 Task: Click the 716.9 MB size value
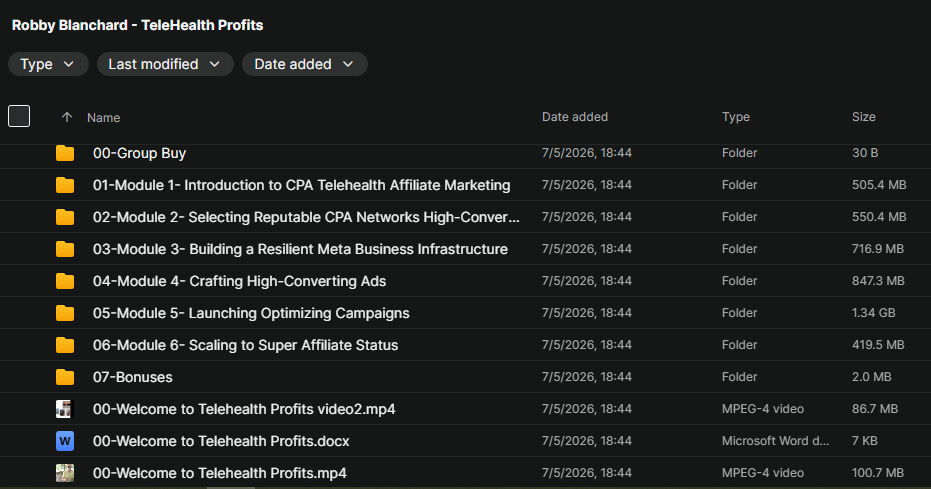pyautogui.click(x=878, y=249)
